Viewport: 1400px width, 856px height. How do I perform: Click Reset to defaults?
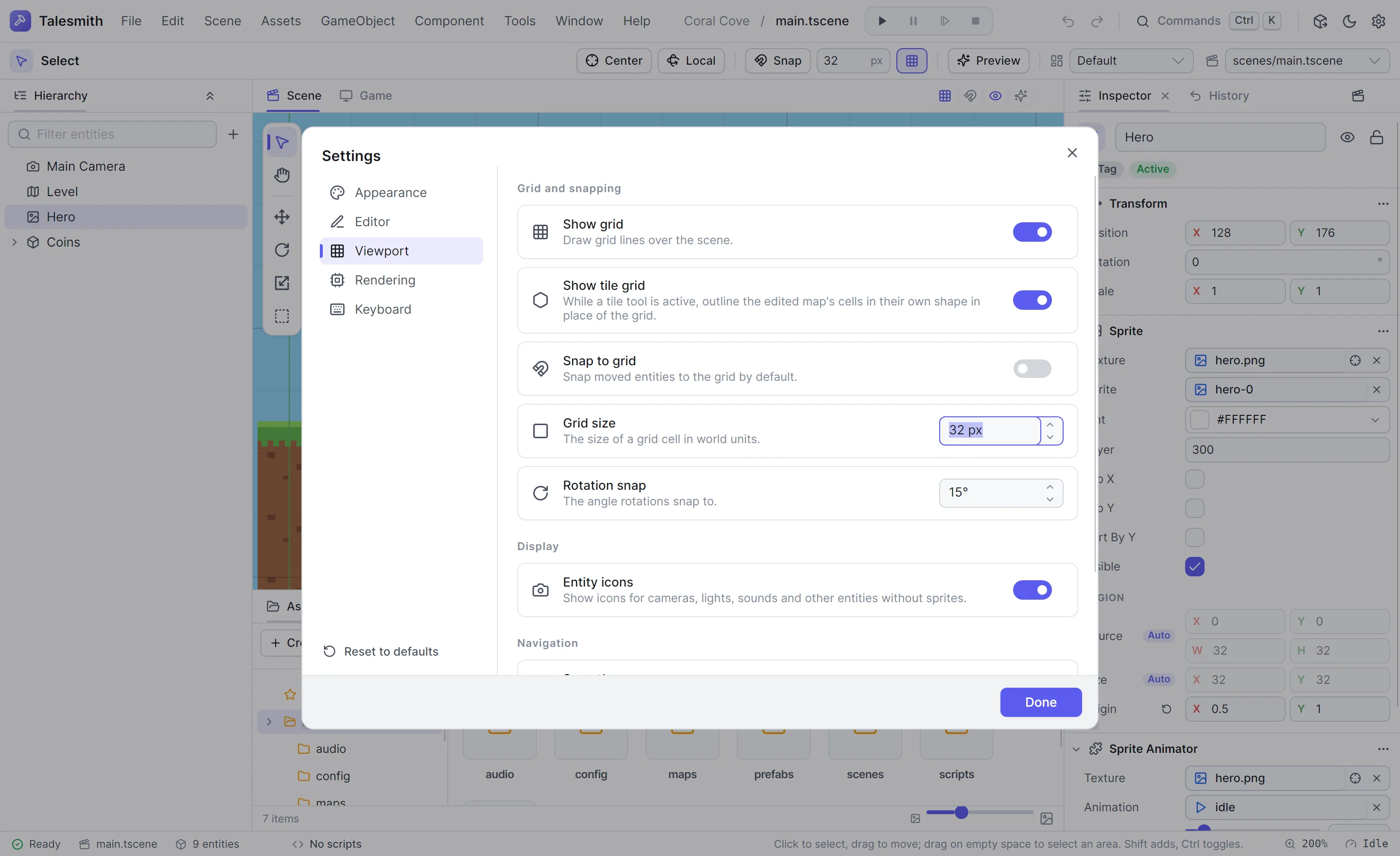click(381, 651)
